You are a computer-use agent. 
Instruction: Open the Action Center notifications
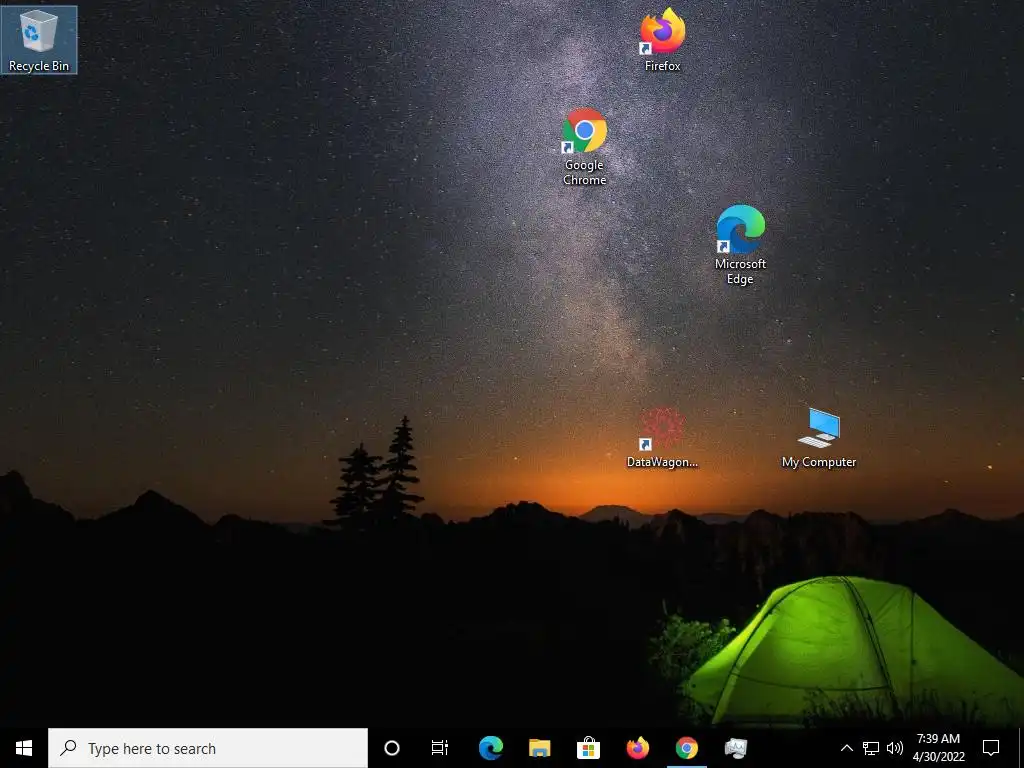click(991, 748)
